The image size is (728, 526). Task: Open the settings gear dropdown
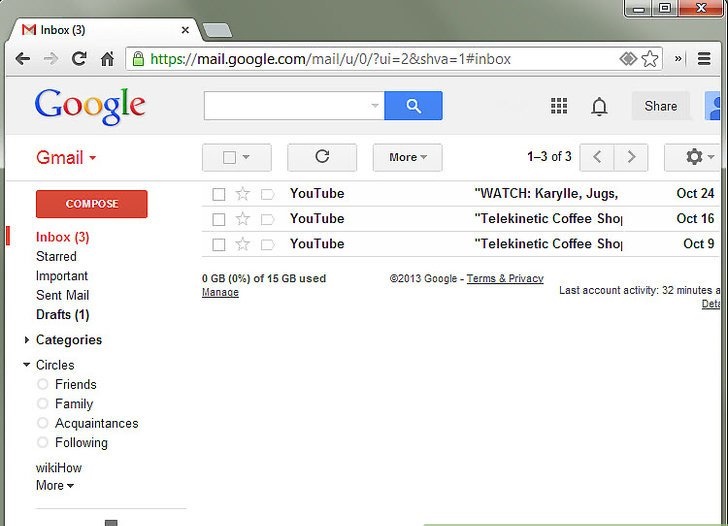[x=699, y=157]
